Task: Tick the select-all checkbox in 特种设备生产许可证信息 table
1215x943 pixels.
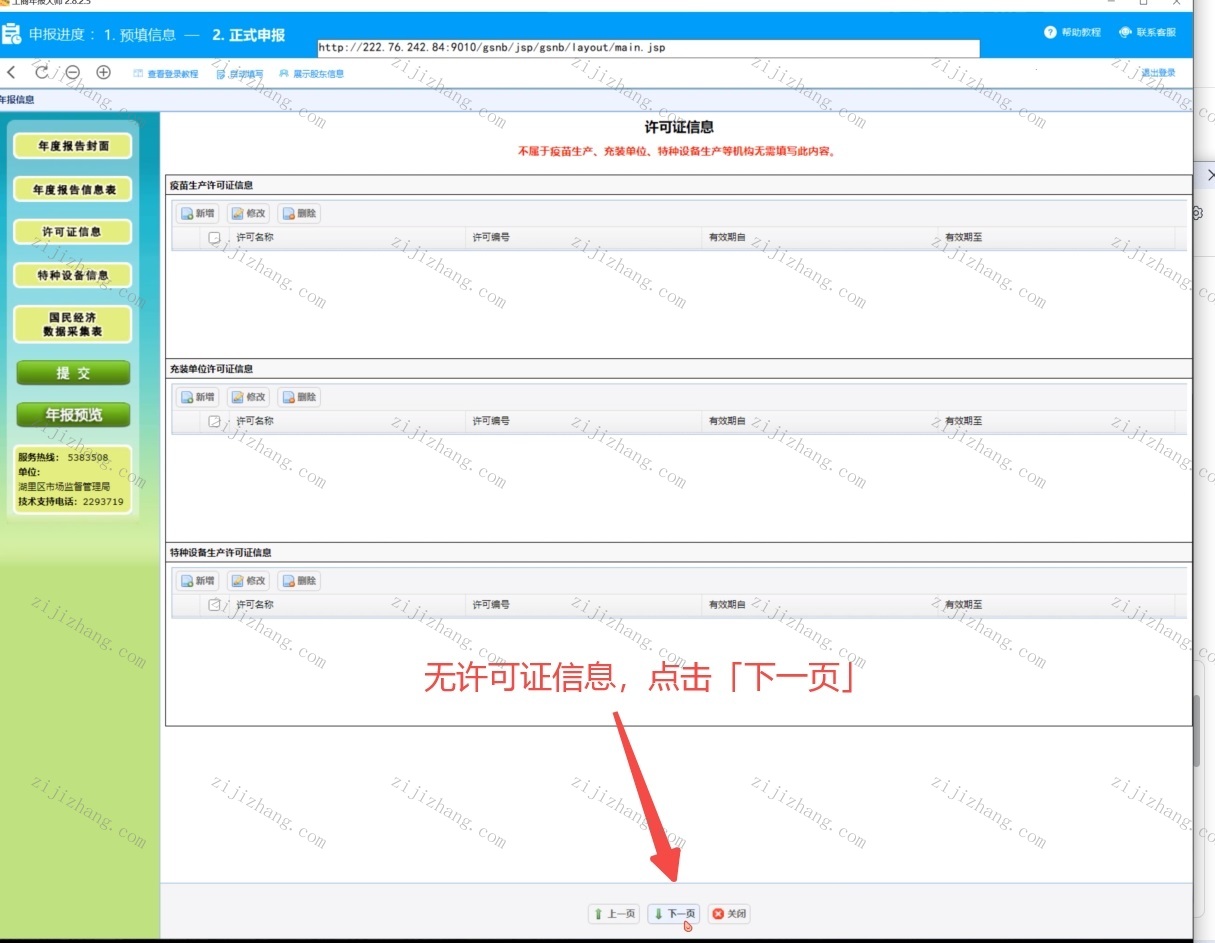Action: pyautogui.click(x=214, y=605)
